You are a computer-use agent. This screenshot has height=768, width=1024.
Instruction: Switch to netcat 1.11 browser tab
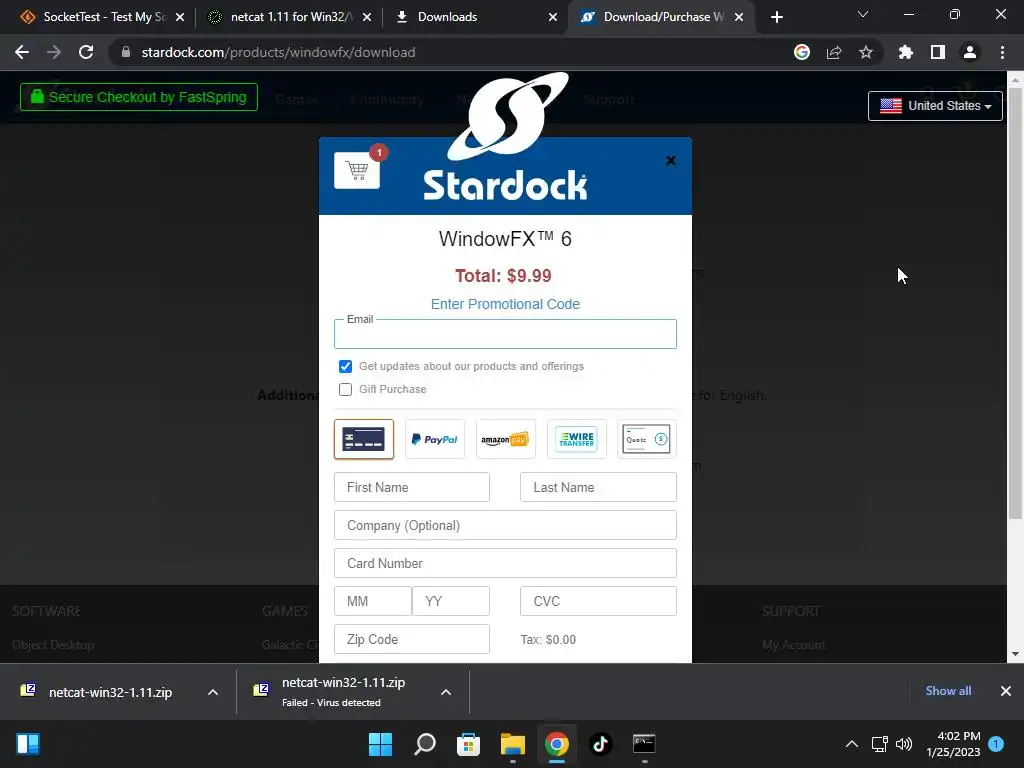(x=287, y=17)
